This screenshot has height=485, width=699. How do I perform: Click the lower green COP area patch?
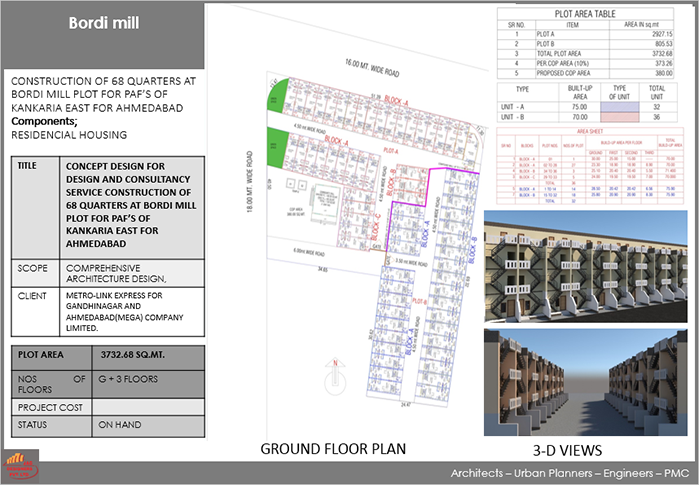click(x=276, y=148)
